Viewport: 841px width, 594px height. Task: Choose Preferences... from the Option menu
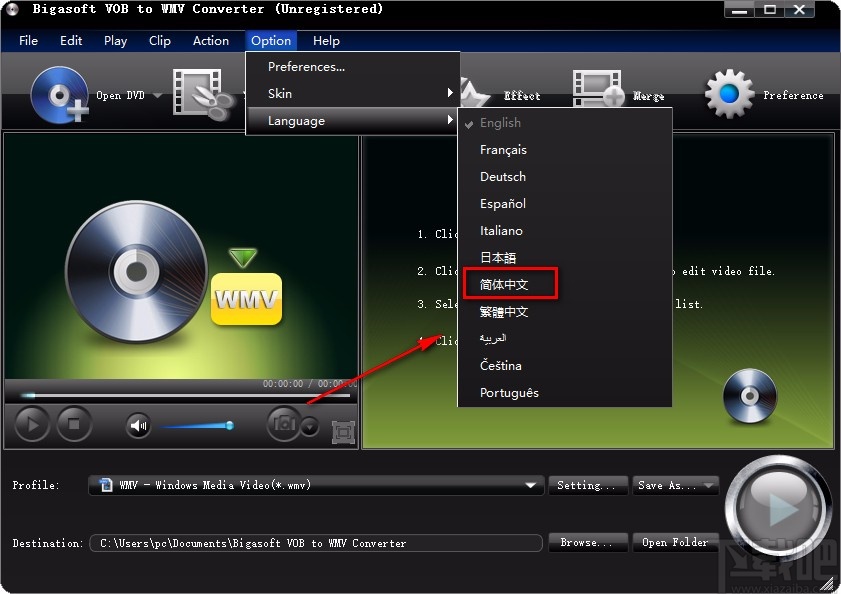306,66
